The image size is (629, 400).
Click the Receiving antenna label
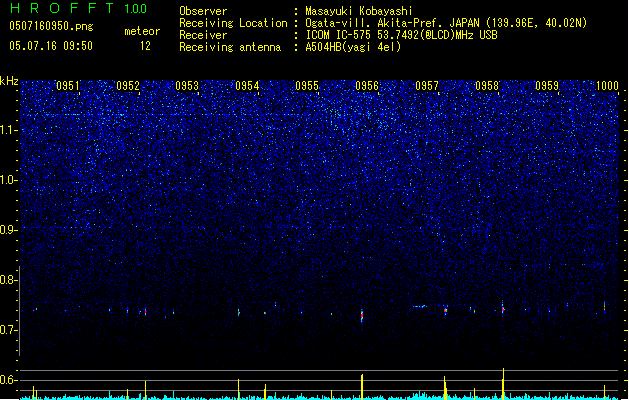(x=230, y=47)
